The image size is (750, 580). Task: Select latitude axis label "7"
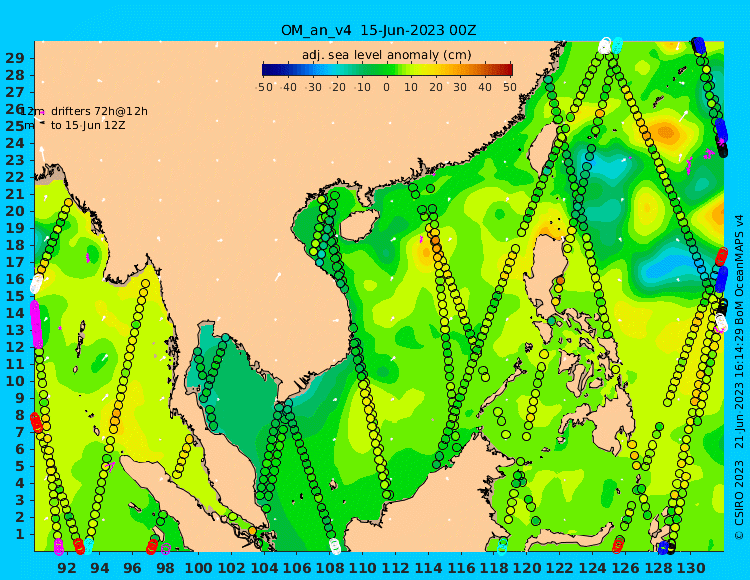pos(20,432)
